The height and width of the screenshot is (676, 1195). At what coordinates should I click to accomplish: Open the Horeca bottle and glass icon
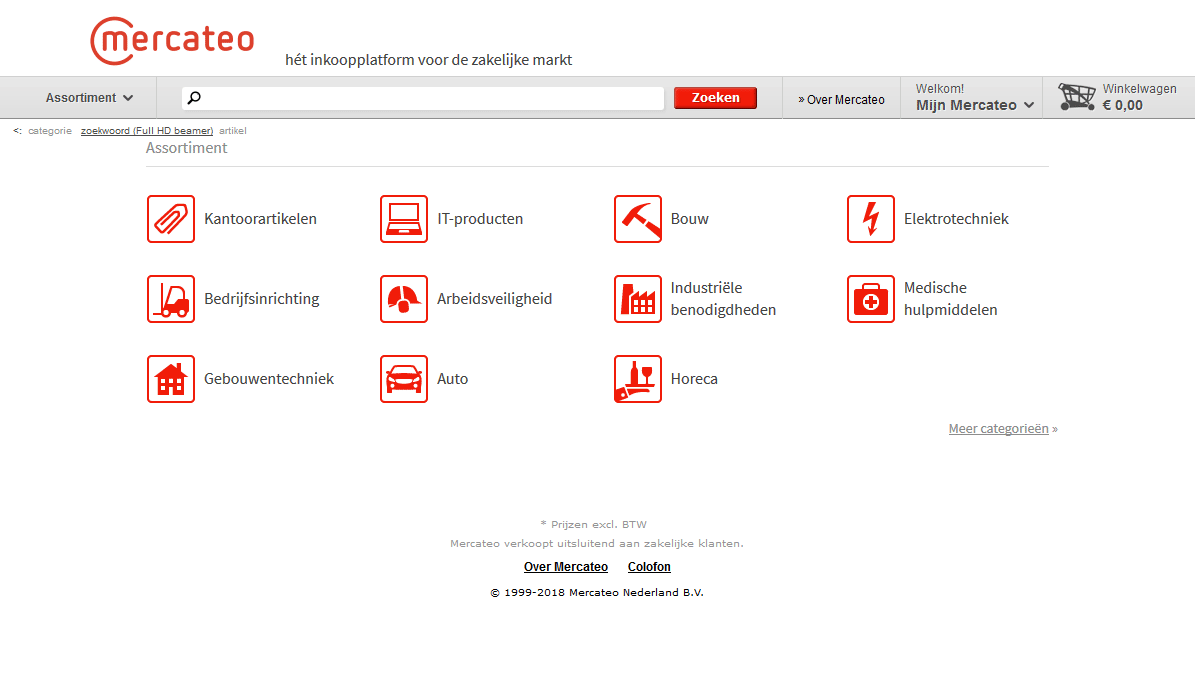tap(638, 379)
